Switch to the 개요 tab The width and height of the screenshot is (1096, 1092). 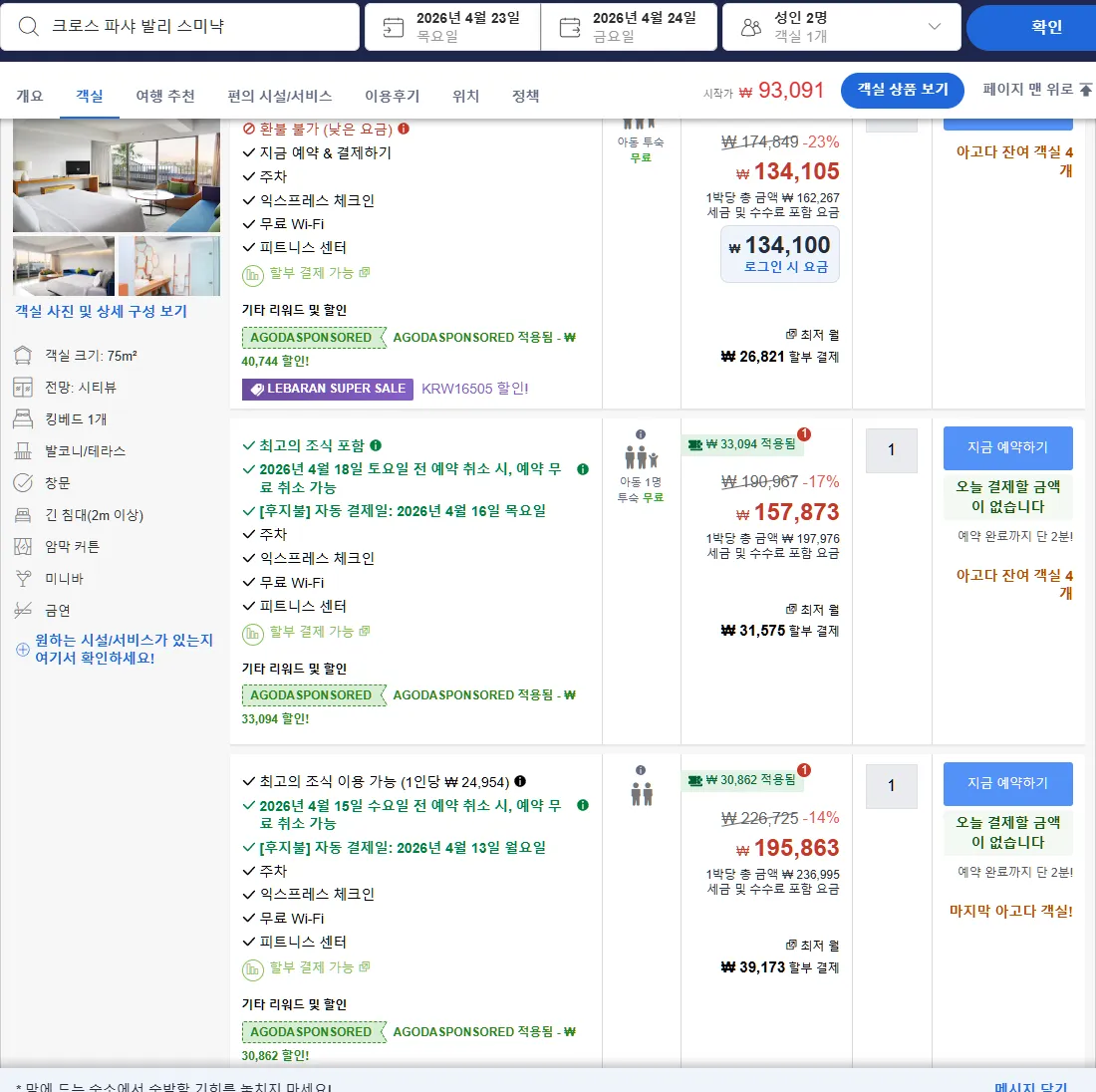(x=29, y=96)
